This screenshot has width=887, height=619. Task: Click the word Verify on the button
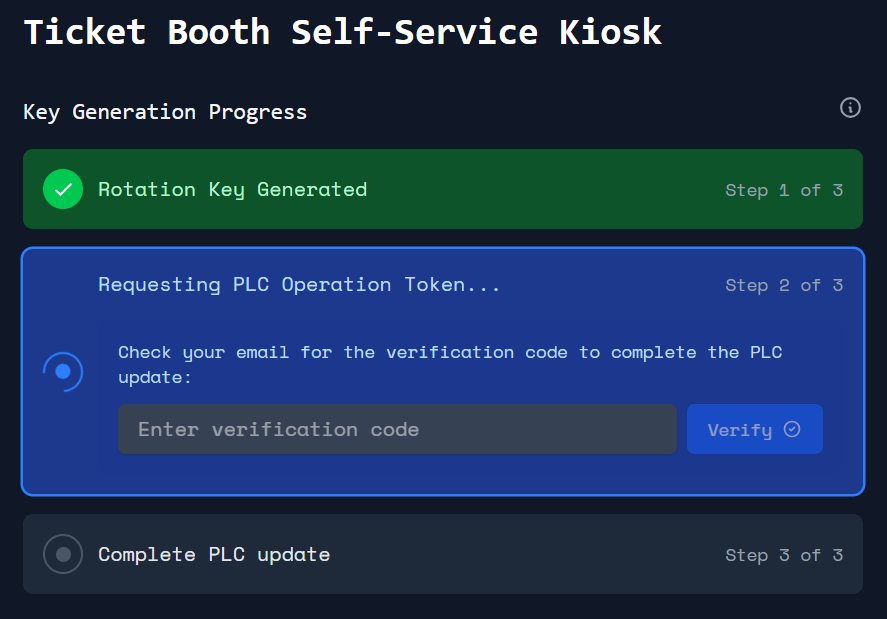coord(739,430)
